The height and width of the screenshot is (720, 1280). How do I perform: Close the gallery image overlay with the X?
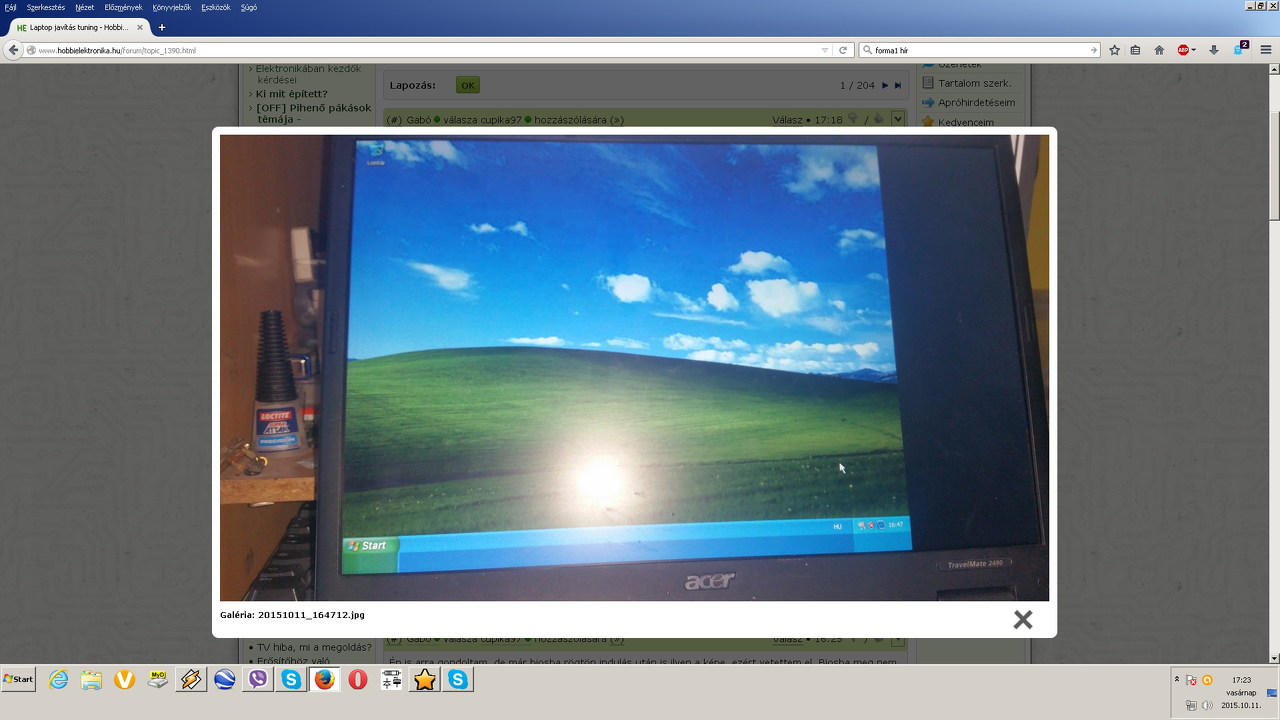point(1022,619)
